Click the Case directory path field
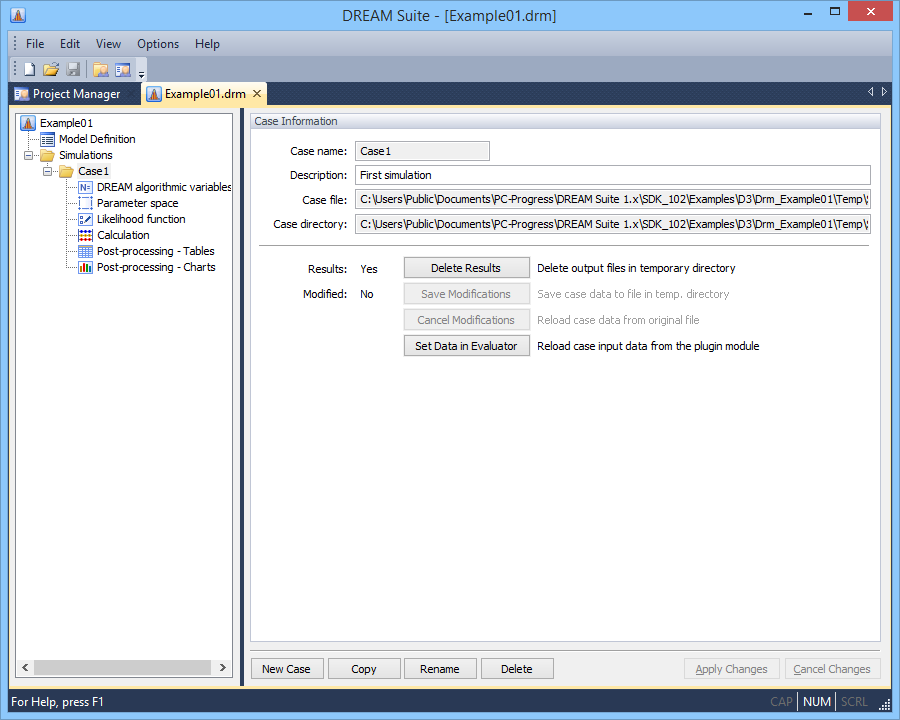 [x=613, y=224]
